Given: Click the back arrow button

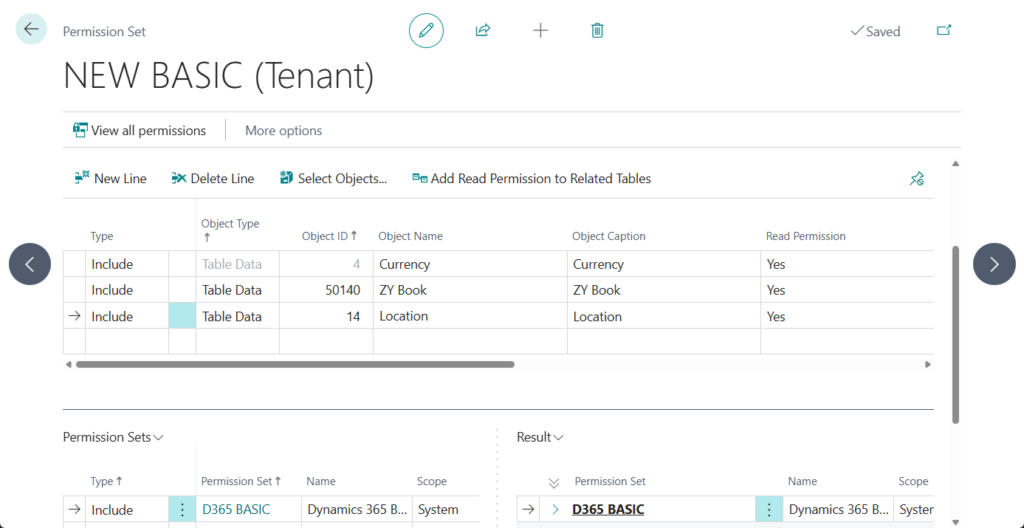Looking at the screenshot, I should [x=31, y=30].
